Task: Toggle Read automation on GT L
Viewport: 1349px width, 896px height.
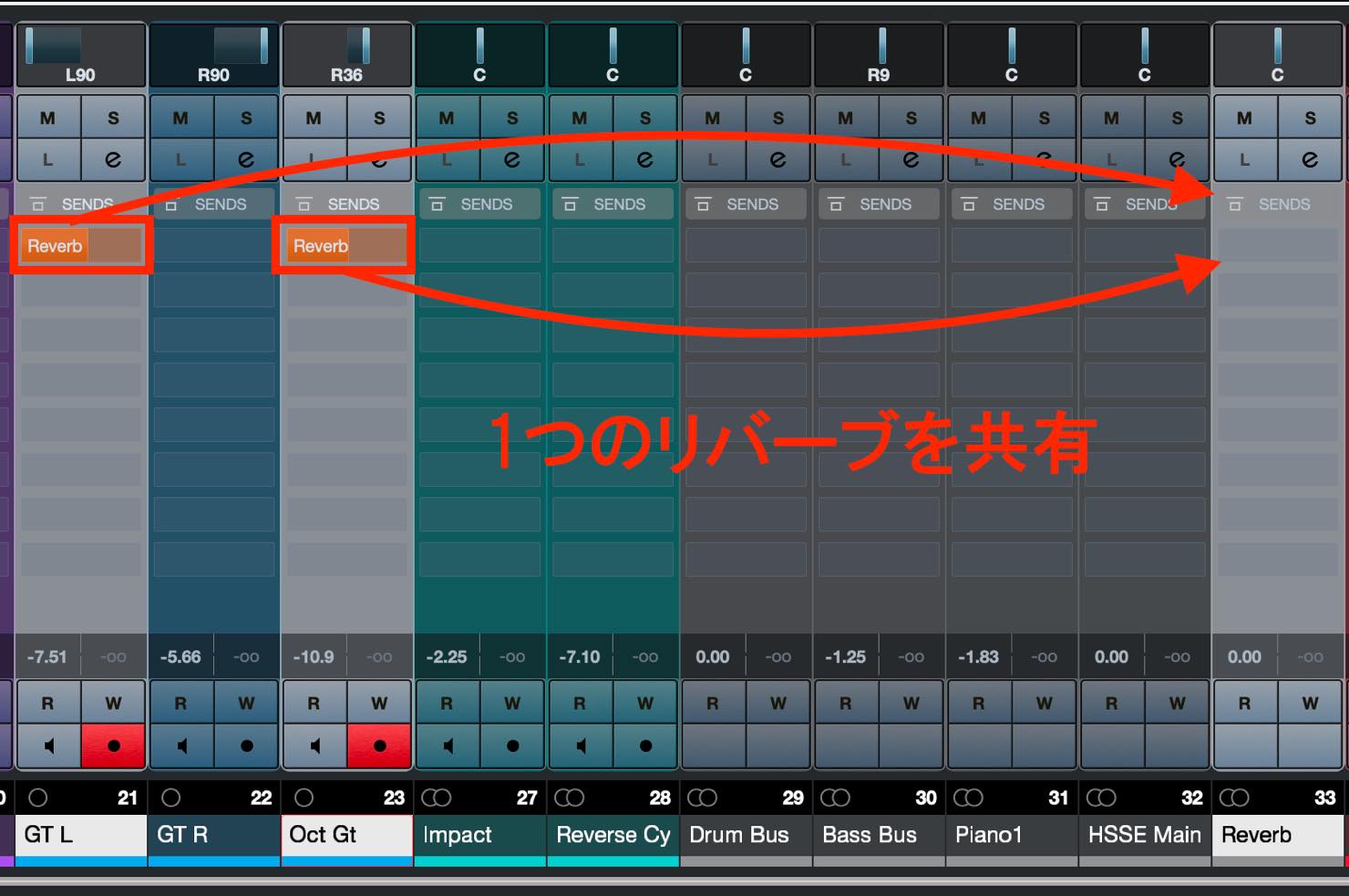Action: pos(48,703)
